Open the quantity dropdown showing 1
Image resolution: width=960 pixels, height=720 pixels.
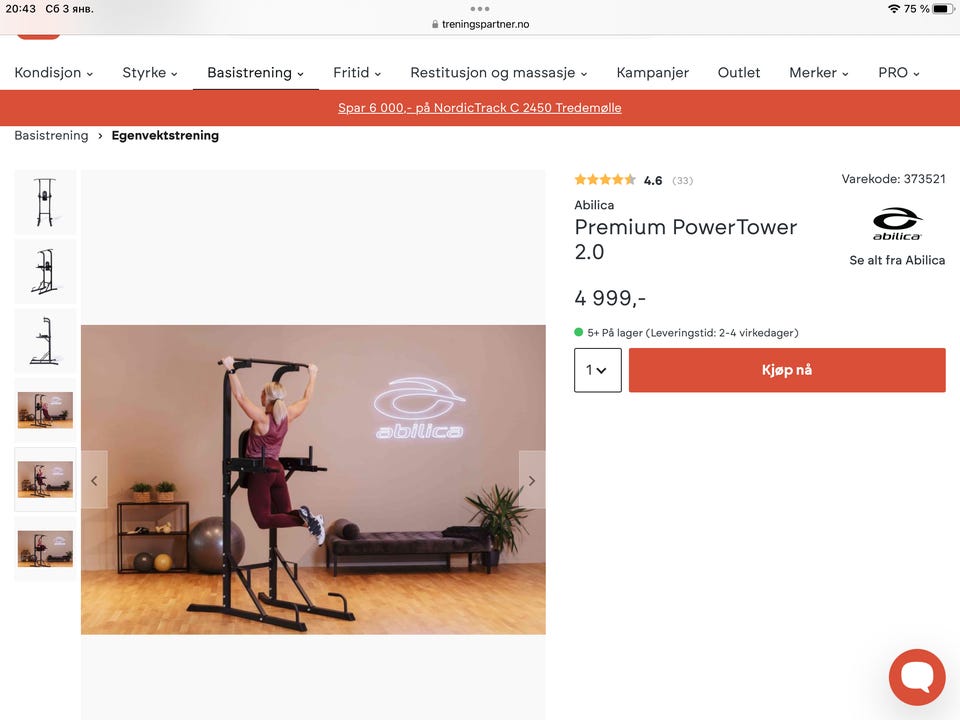click(598, 370)
